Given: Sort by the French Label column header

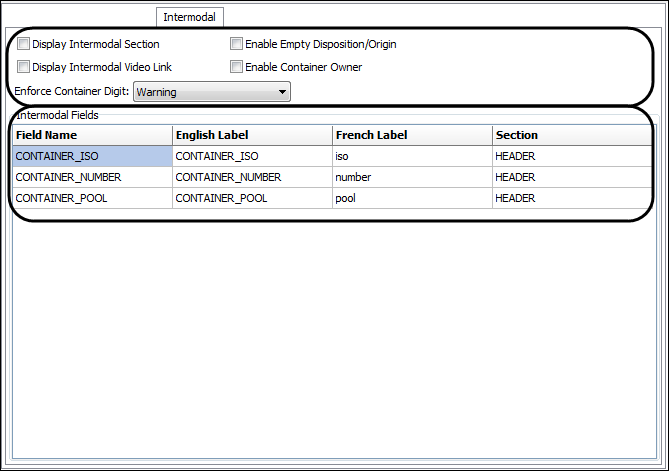Looking at the screenshot, I should [x=413, y=135].
